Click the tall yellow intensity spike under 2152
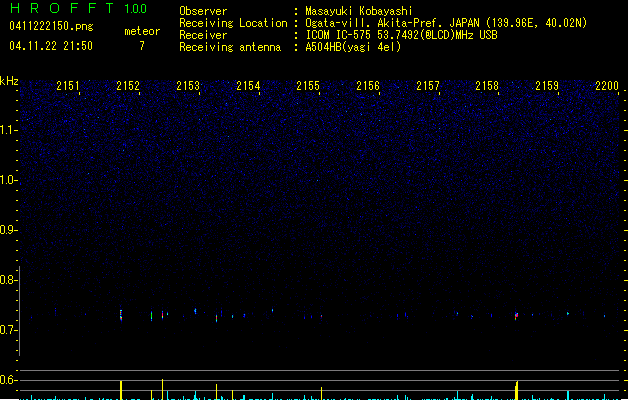 point(121,390)
